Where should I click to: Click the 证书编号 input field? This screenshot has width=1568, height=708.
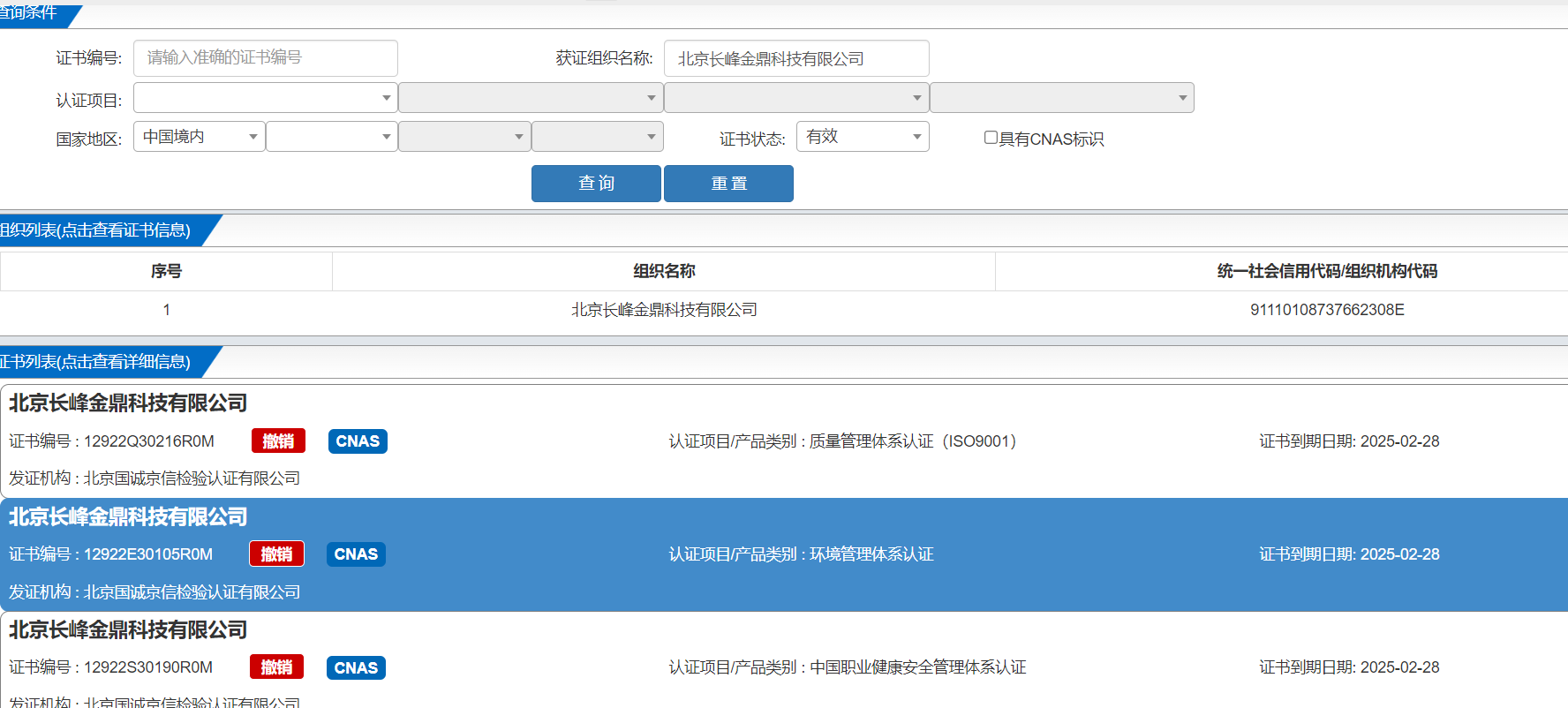[x=265, y=58]
